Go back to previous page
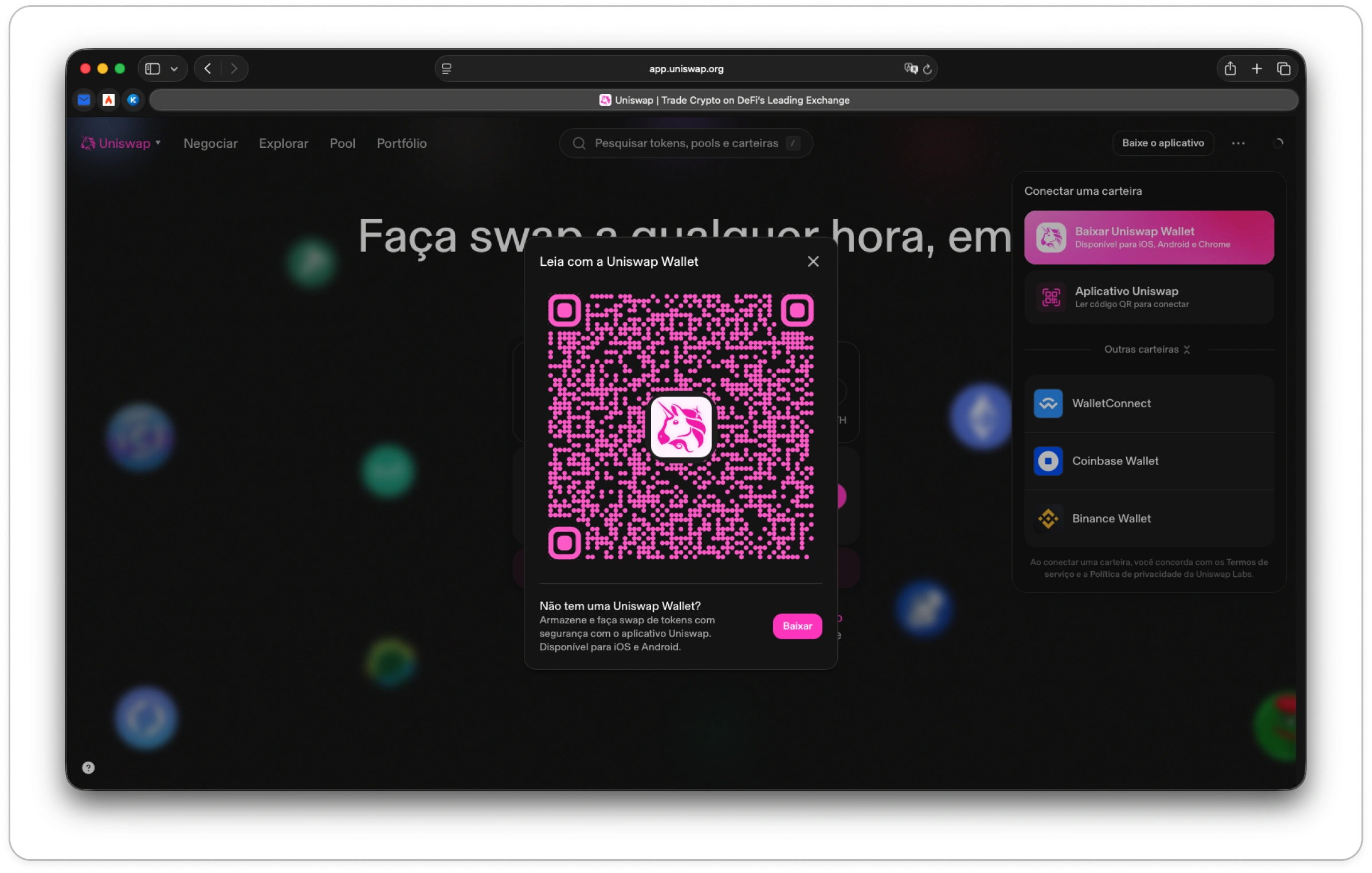This screenshot has width=1372, height=873. (208, 69)
